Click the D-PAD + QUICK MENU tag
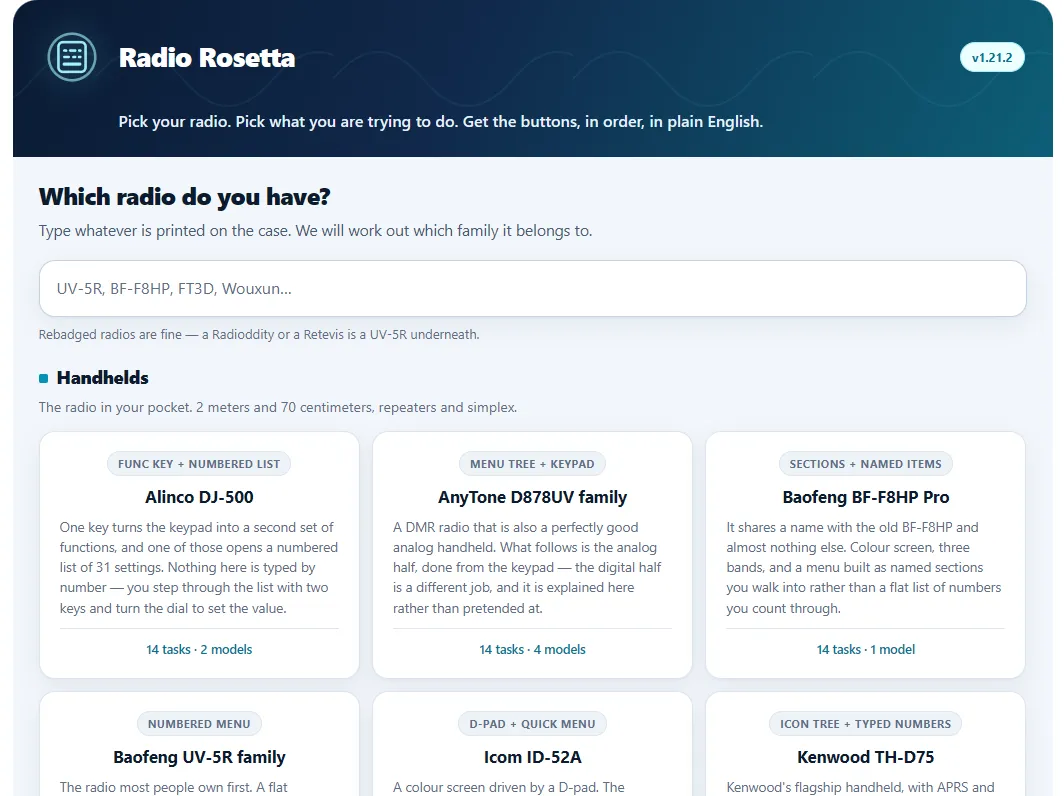 [x=532, y=724]
